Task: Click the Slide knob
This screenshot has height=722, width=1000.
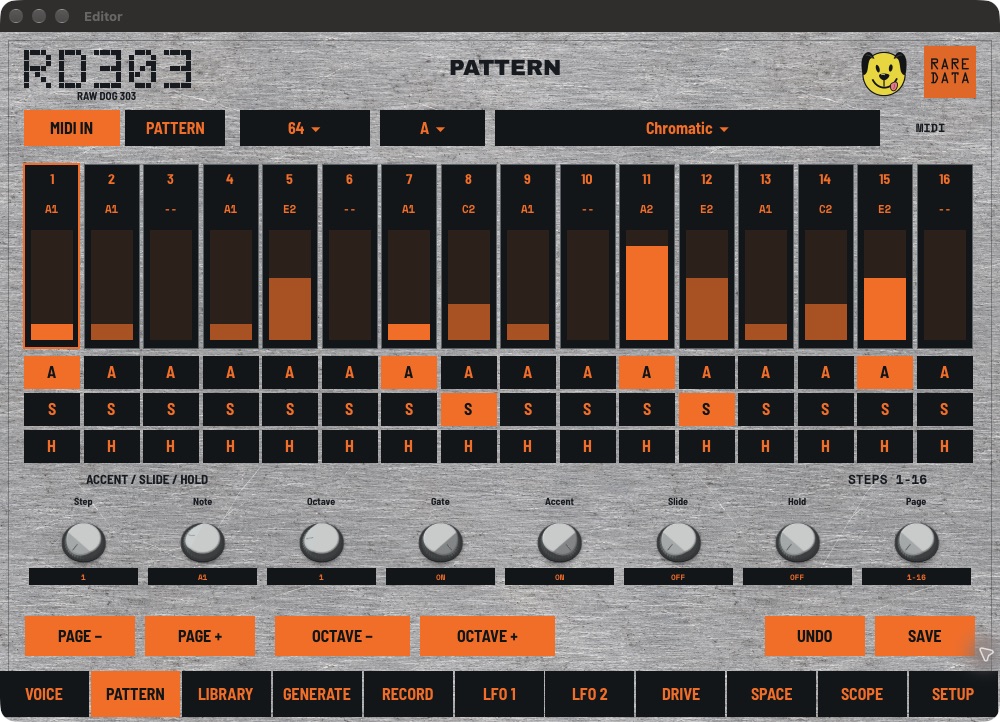Action: pos(678,542)
